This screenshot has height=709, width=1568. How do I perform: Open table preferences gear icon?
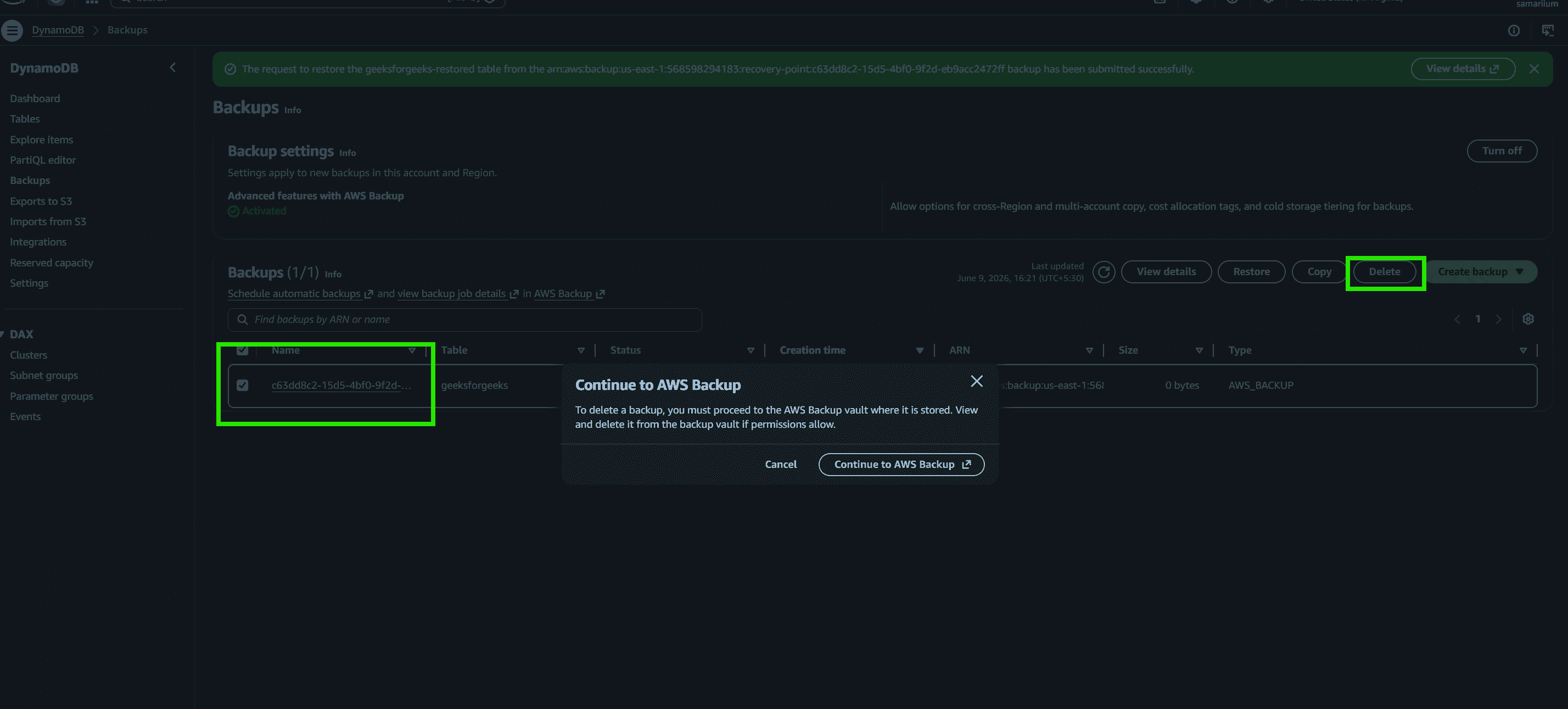point(1528,319)
